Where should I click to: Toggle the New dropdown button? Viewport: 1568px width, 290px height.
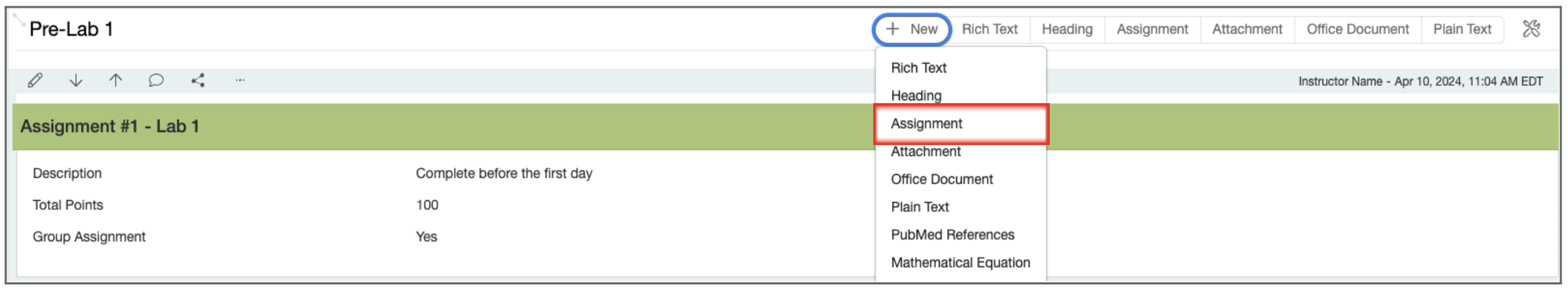(912, 29)
